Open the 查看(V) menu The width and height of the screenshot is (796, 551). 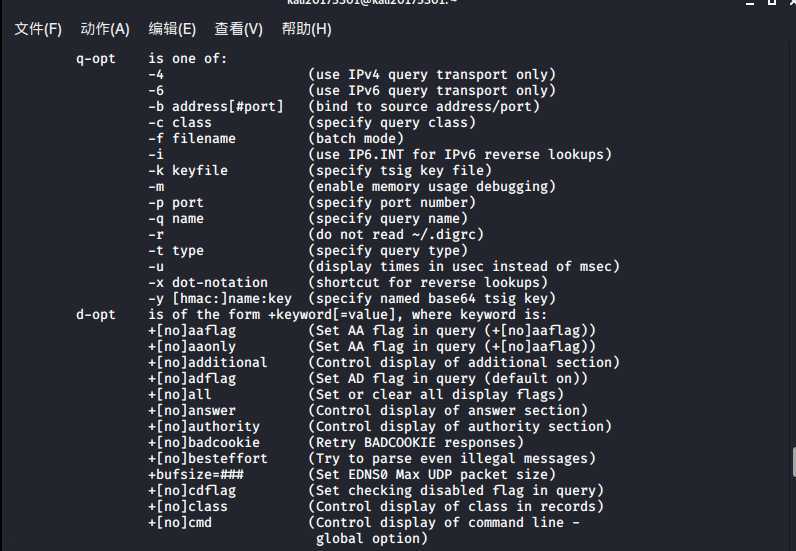click(x=239, y=29)
